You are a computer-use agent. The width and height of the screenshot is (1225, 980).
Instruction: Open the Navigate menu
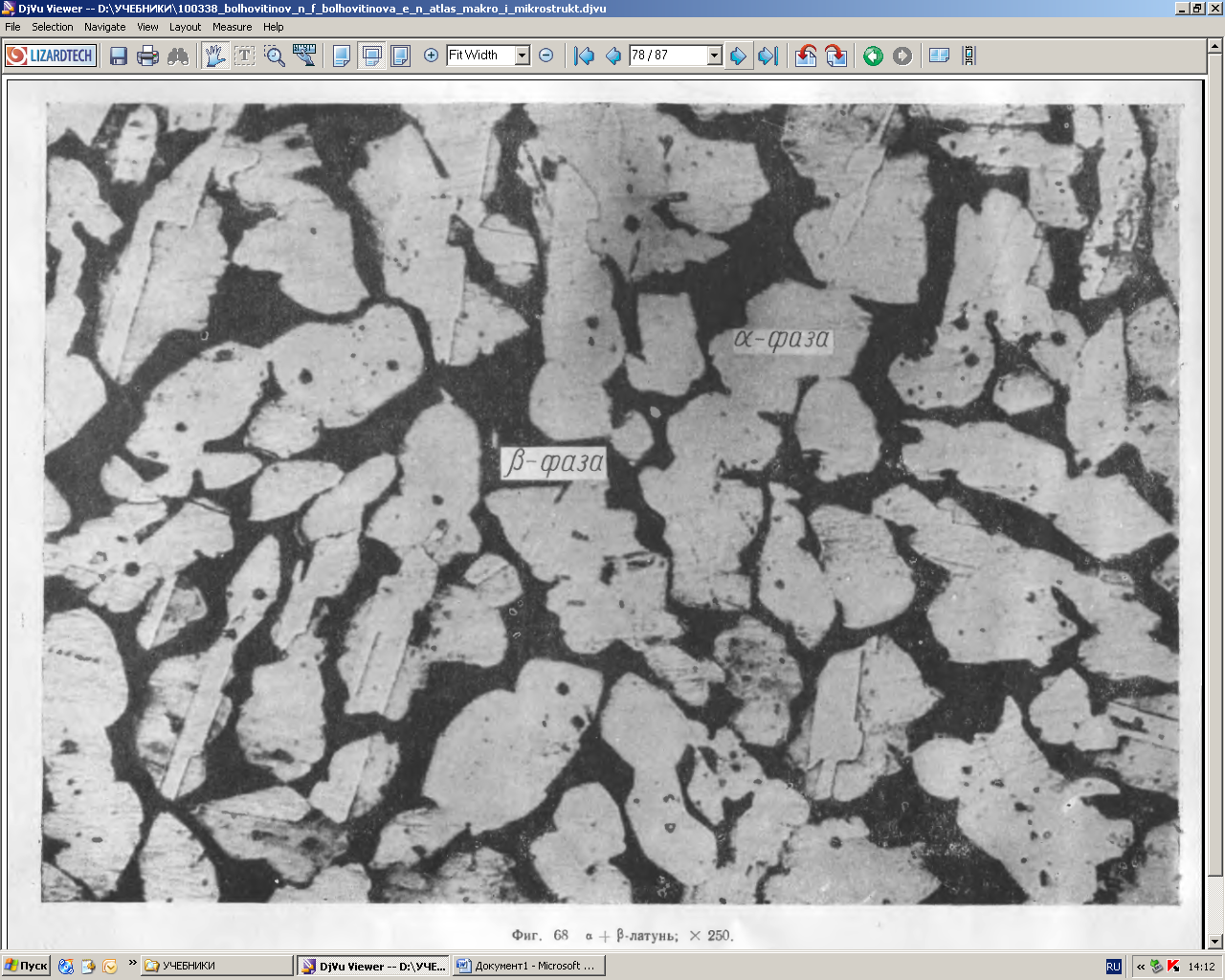(104, 27)
